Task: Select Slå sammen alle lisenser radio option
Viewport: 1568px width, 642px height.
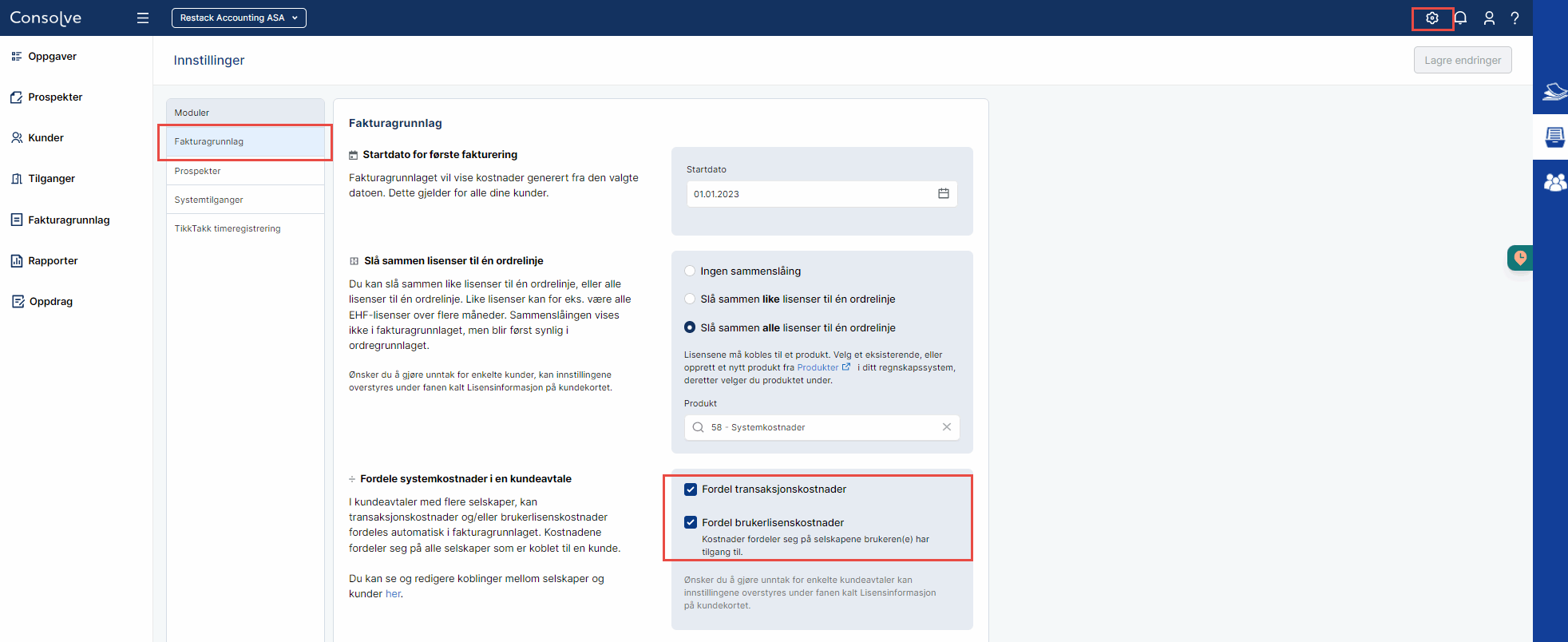Action: pyautogui.click(x=690, y=327)
